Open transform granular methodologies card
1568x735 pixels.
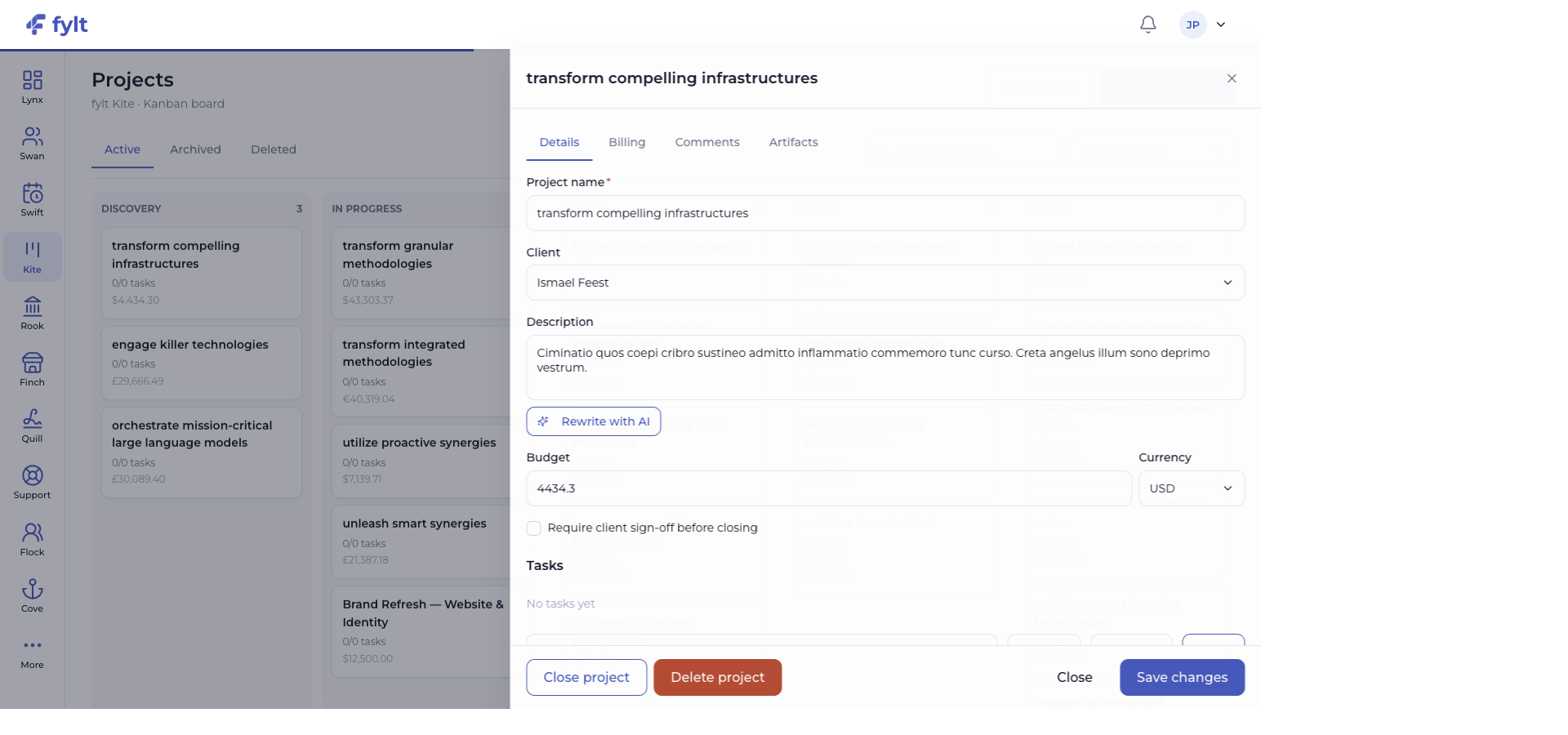pyautogui.click(x=421, y=273)
